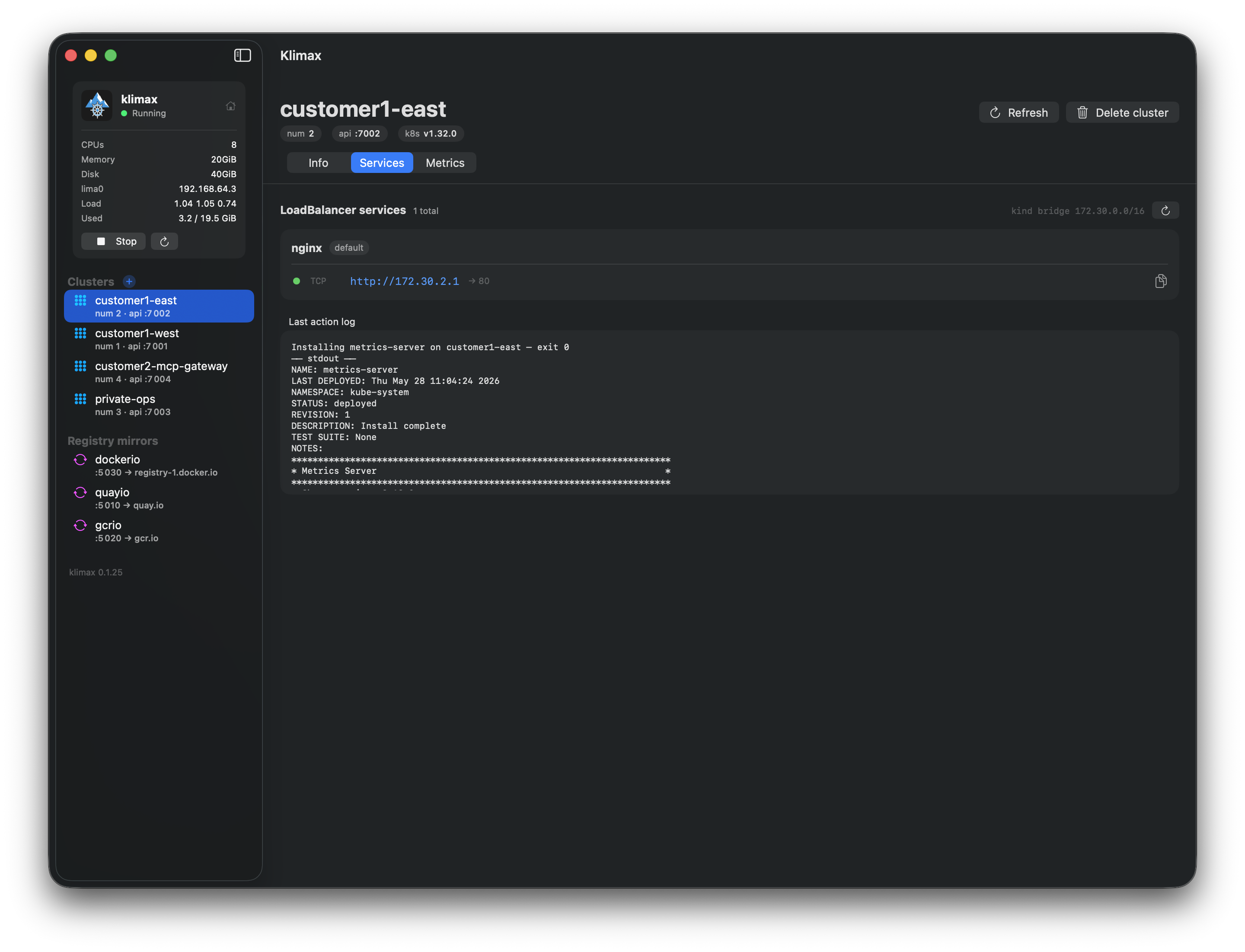The width and height of the screenshot is (1245, 952).
Task: Click customer2-mcp-gateway grid icon
Action: coord(80,366)
